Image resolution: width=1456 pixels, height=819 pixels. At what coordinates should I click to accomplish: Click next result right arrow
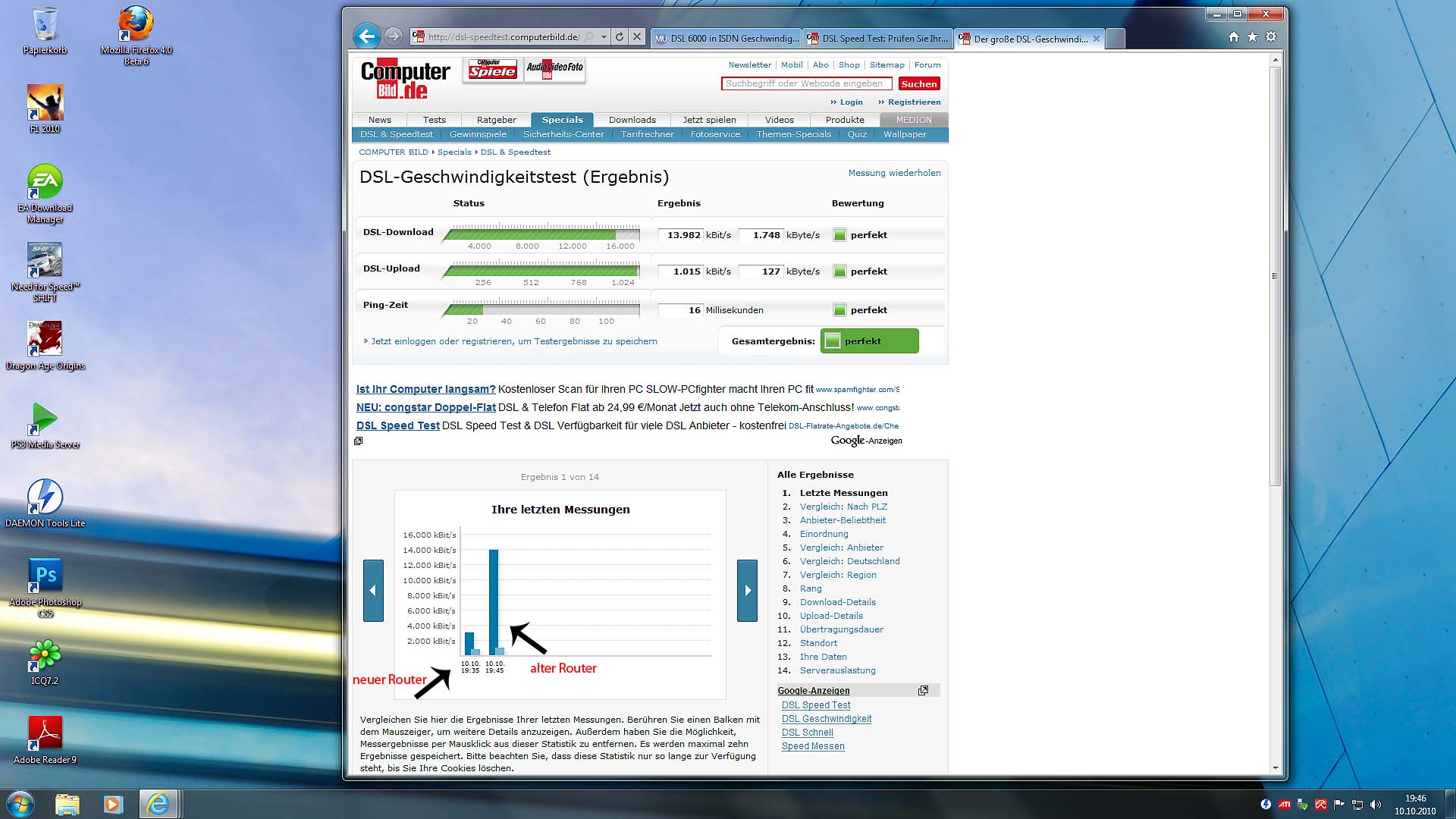click(x=747, y=591)
